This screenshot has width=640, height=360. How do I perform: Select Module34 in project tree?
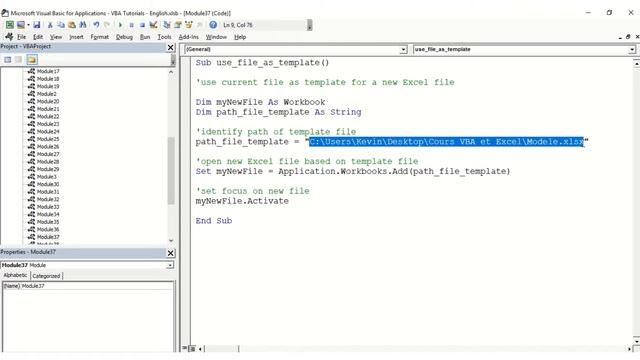tap(43, 214)
